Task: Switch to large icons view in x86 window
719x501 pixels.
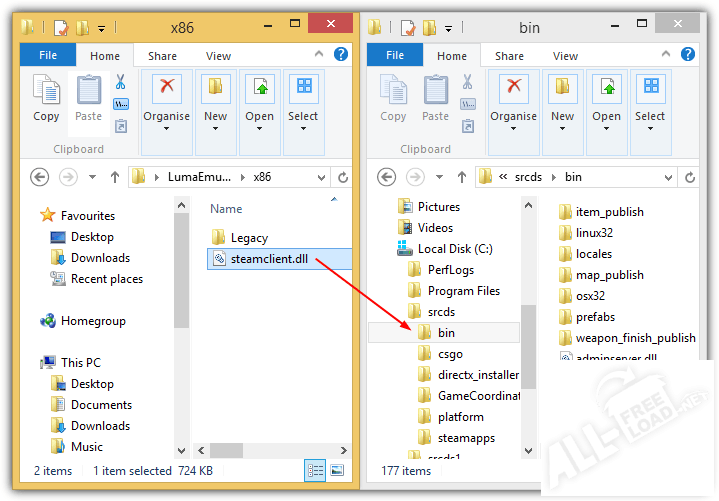Action: [337, 470]
